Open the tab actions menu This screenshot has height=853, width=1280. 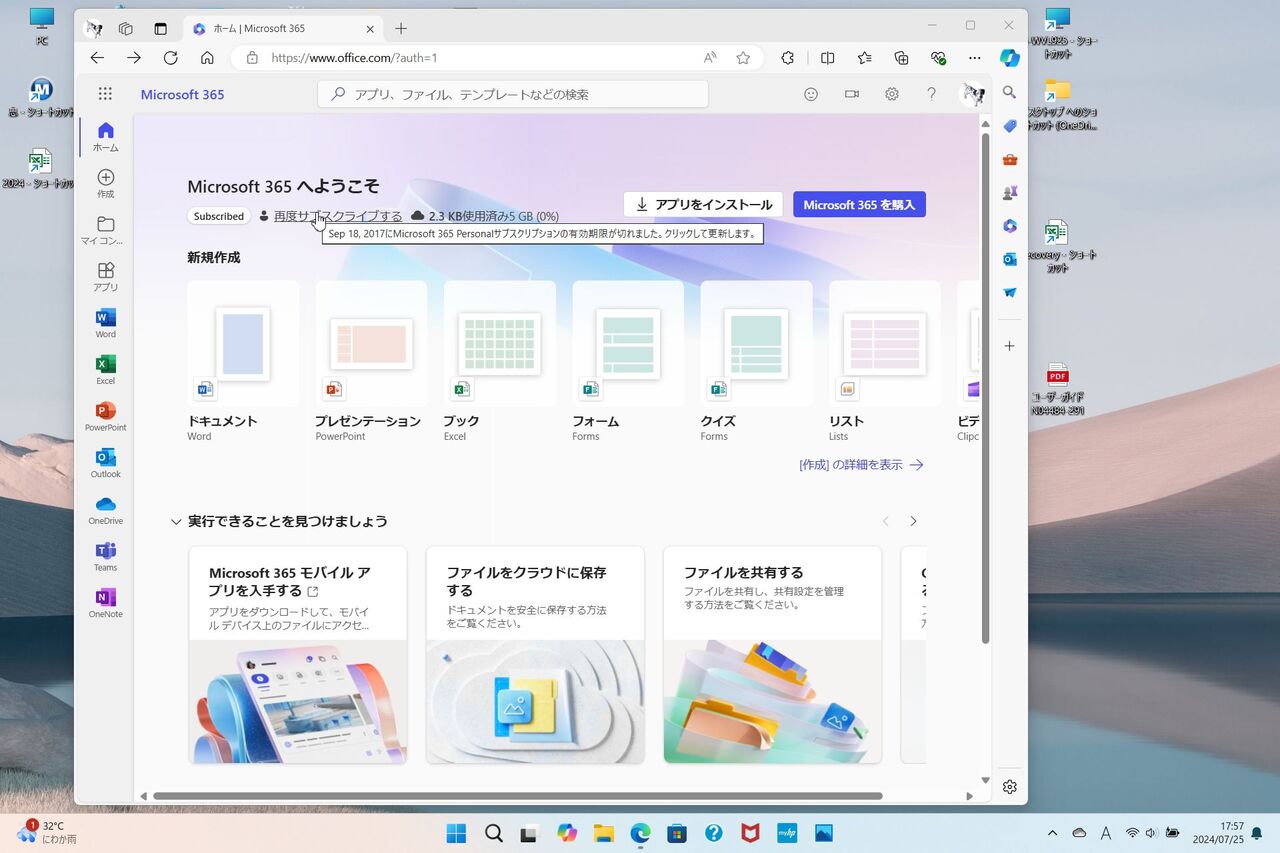(160, 28)
